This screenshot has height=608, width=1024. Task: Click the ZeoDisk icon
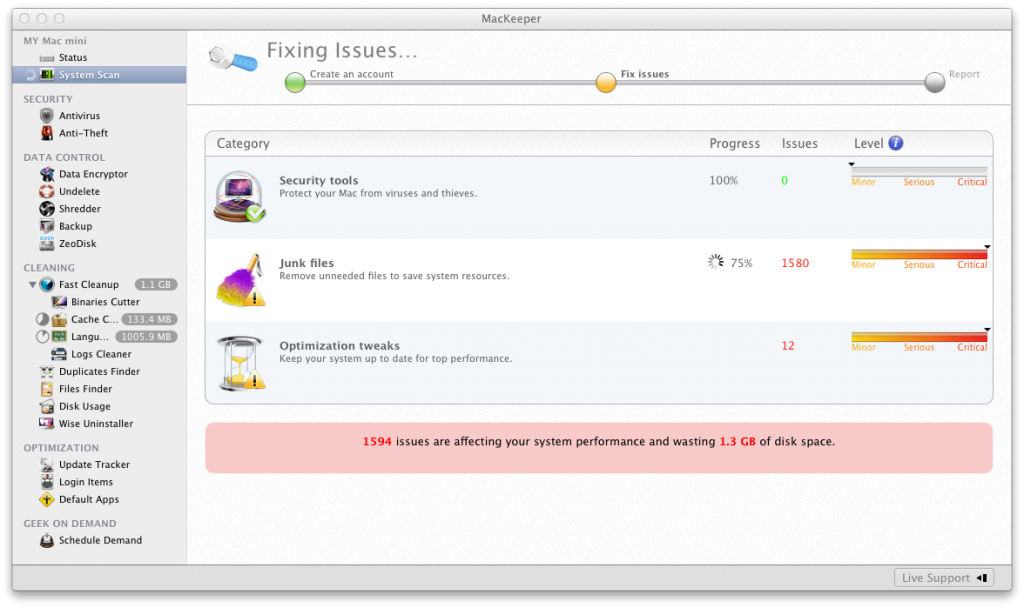46,244
